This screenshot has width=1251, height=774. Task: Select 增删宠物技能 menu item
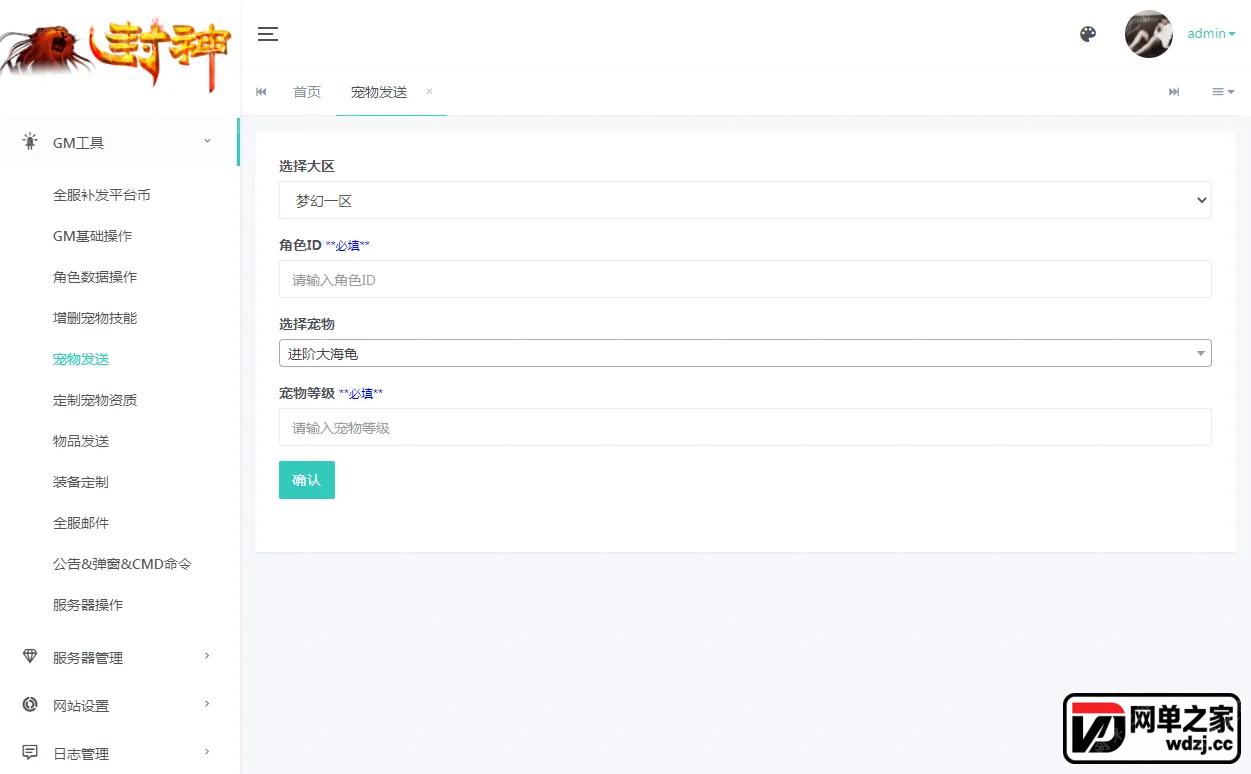click(x=95, y=318)
